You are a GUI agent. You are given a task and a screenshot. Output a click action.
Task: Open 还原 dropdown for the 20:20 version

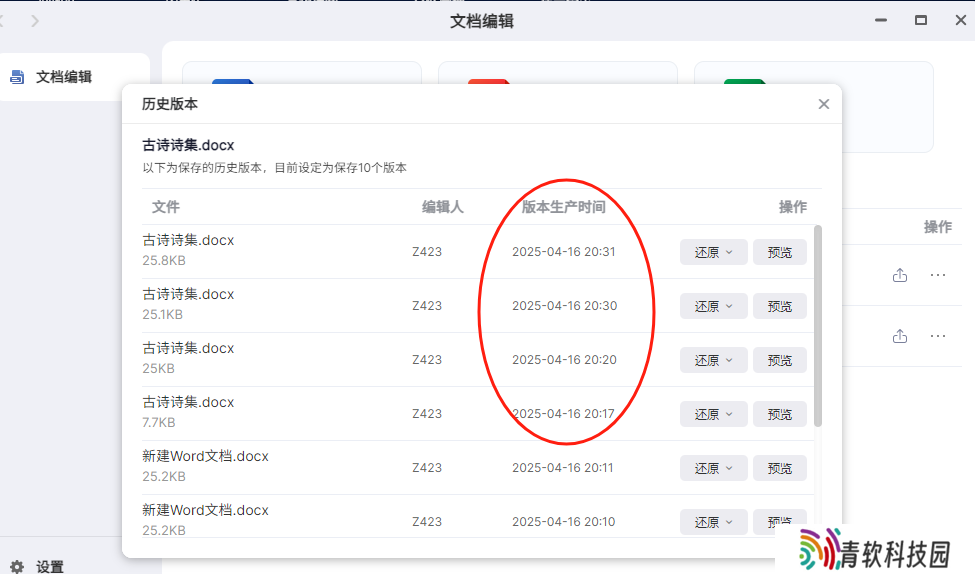(713, 360)
